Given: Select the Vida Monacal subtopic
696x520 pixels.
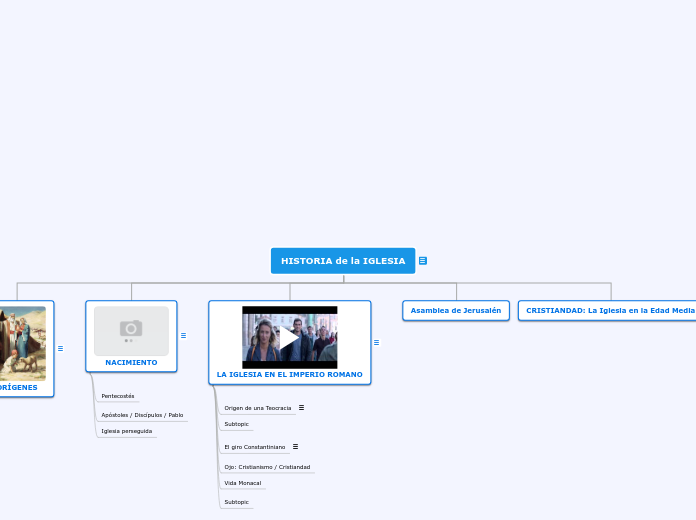Looking at the screenshot, I should pyautogui.click(x=243, y=483).
